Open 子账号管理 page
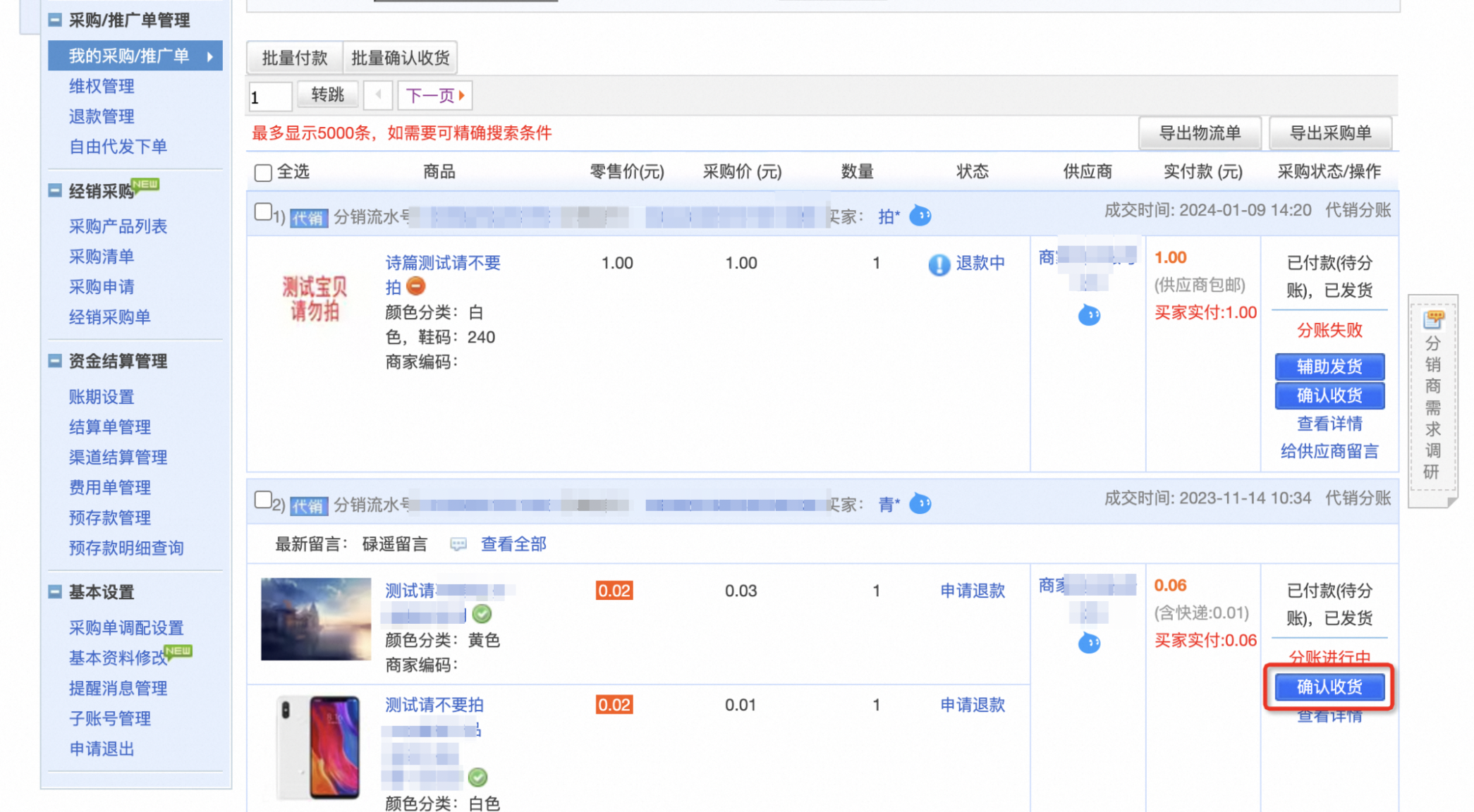The image size is (1474, 812). pos(109,719)
